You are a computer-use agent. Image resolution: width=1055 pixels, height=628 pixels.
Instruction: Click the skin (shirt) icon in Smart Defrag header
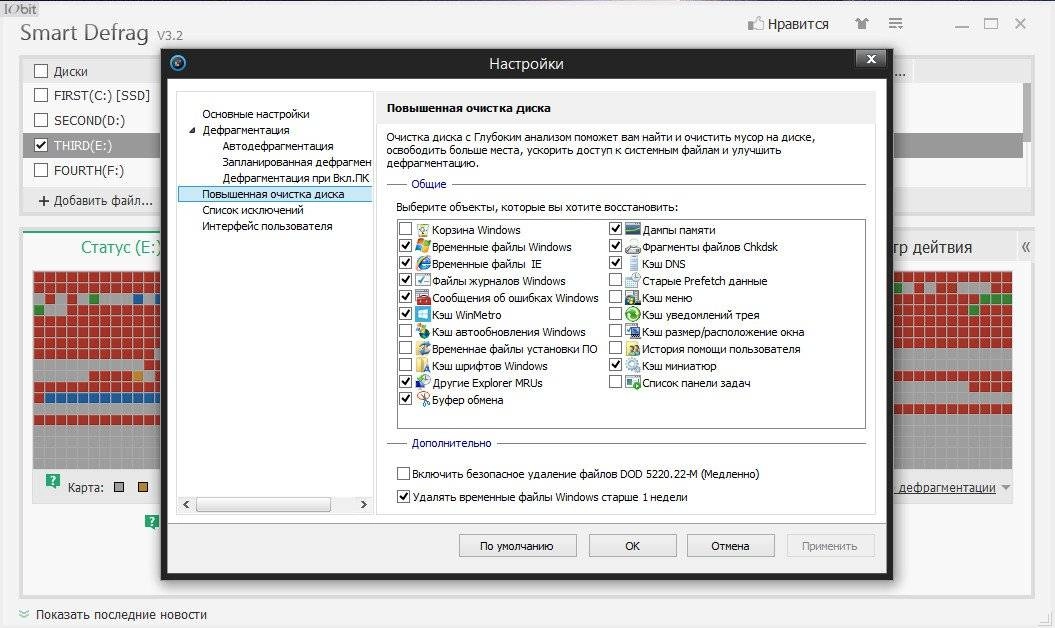click(862, 24)
